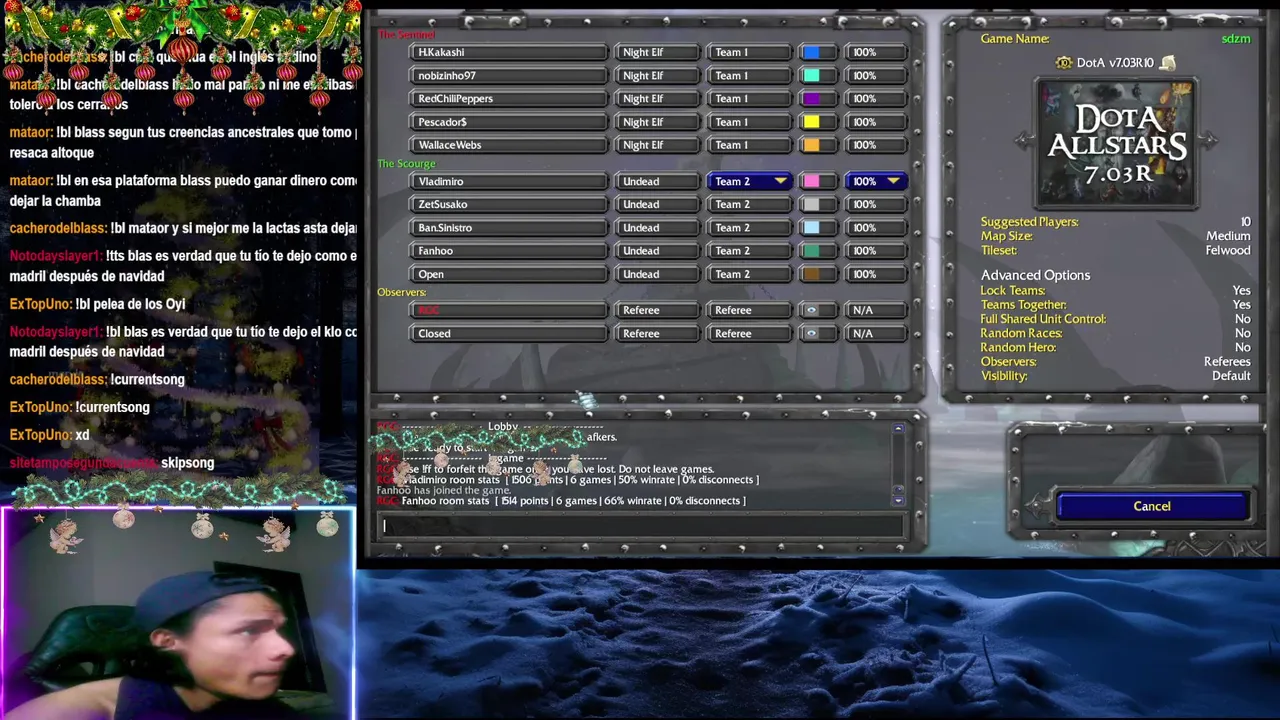Viewport: 1280px width, 720px height.
Task: Click H.Kakashi's blue color swatch
Action: [x=811, y=52]
